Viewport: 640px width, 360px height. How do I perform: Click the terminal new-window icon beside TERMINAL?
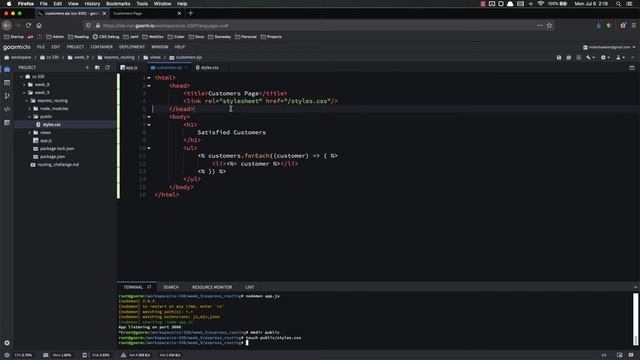pos(149,287)
